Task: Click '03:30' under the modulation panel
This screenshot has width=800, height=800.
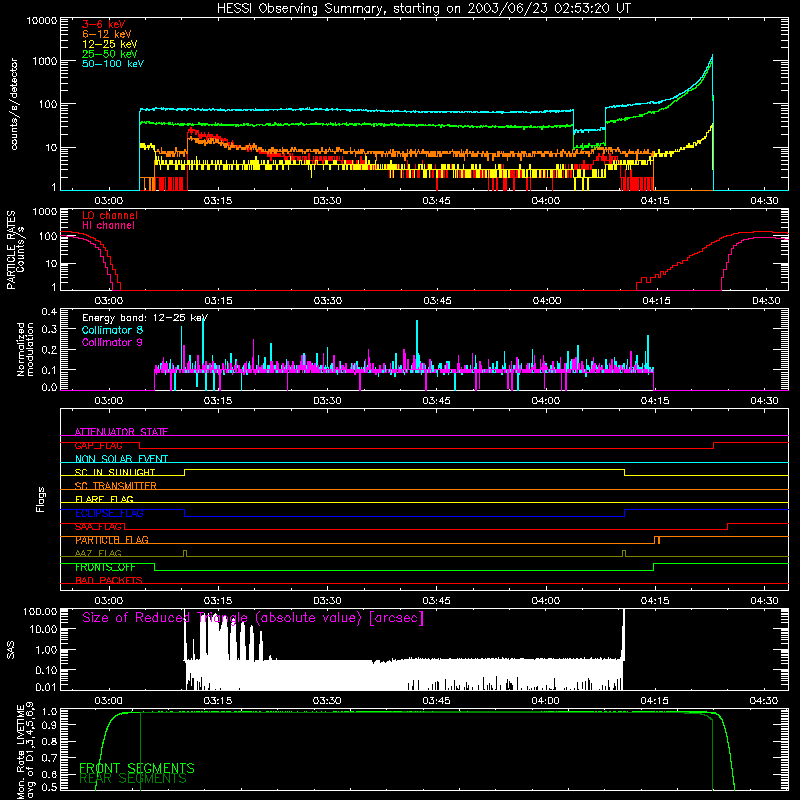Action: point(327,401)
